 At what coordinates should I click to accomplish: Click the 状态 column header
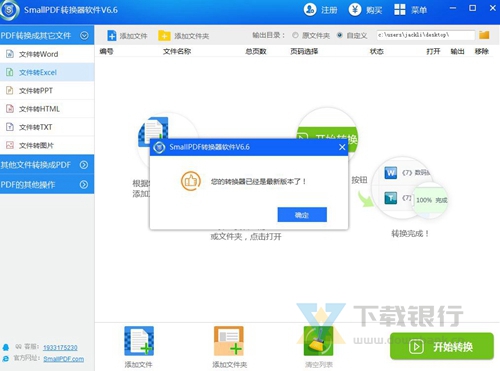(x=377, y=51)
